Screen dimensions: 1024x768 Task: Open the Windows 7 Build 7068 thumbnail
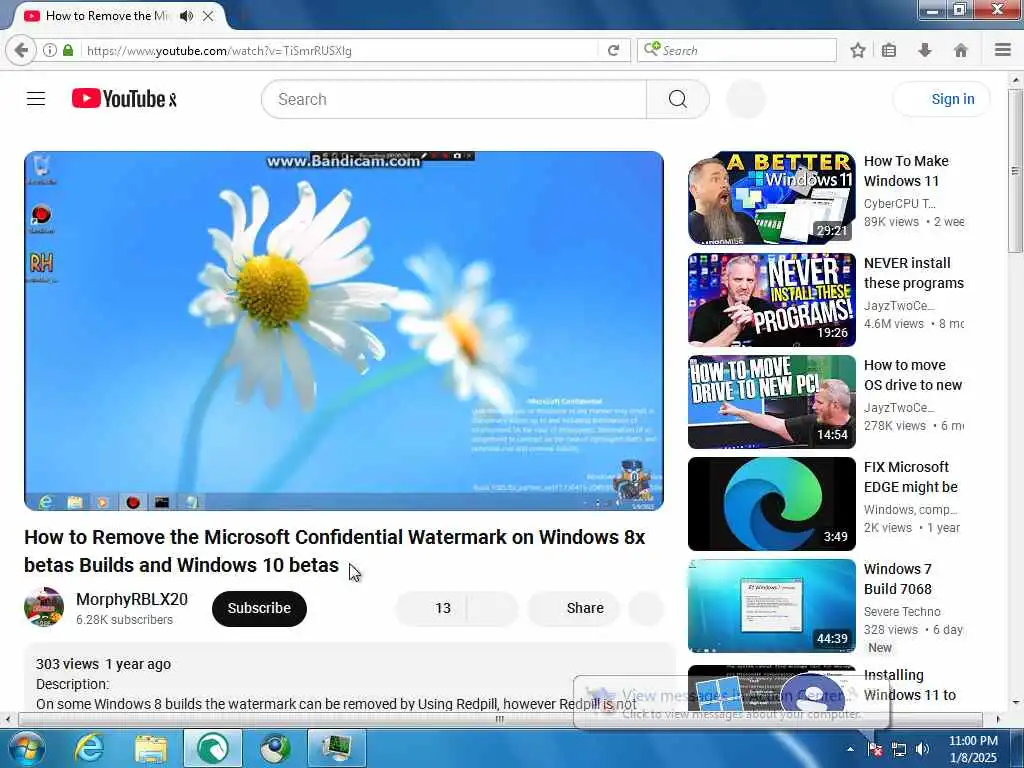click(771, 605)
